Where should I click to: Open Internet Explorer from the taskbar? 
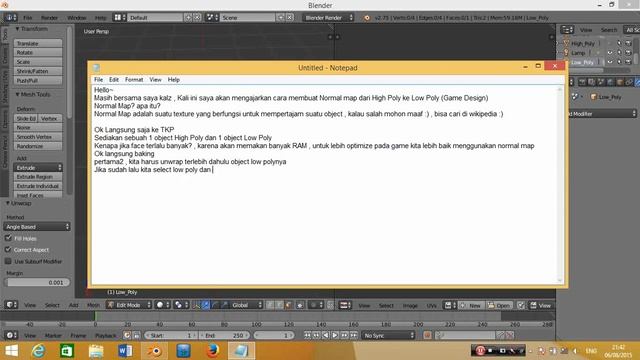click(x=38, y=351)
